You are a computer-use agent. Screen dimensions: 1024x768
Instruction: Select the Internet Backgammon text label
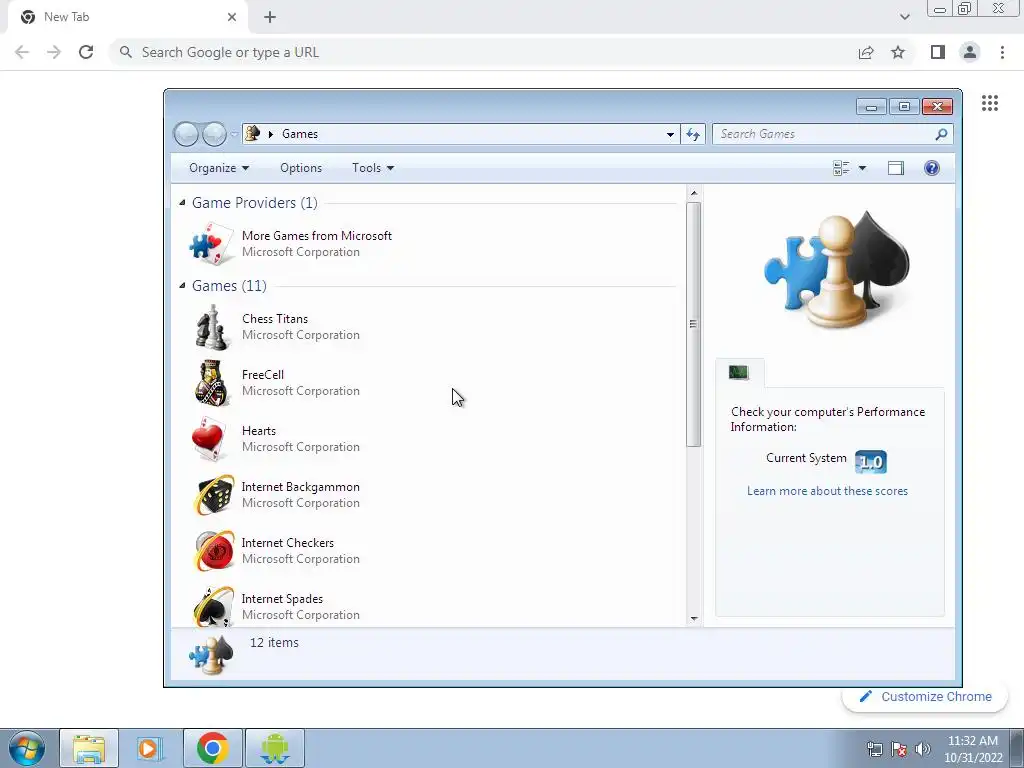(300, 487)
